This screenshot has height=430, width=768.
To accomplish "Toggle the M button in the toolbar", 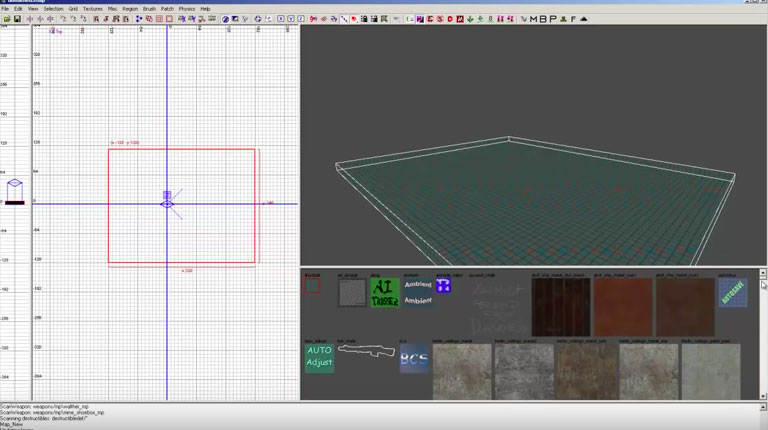I will pos(533,18).
